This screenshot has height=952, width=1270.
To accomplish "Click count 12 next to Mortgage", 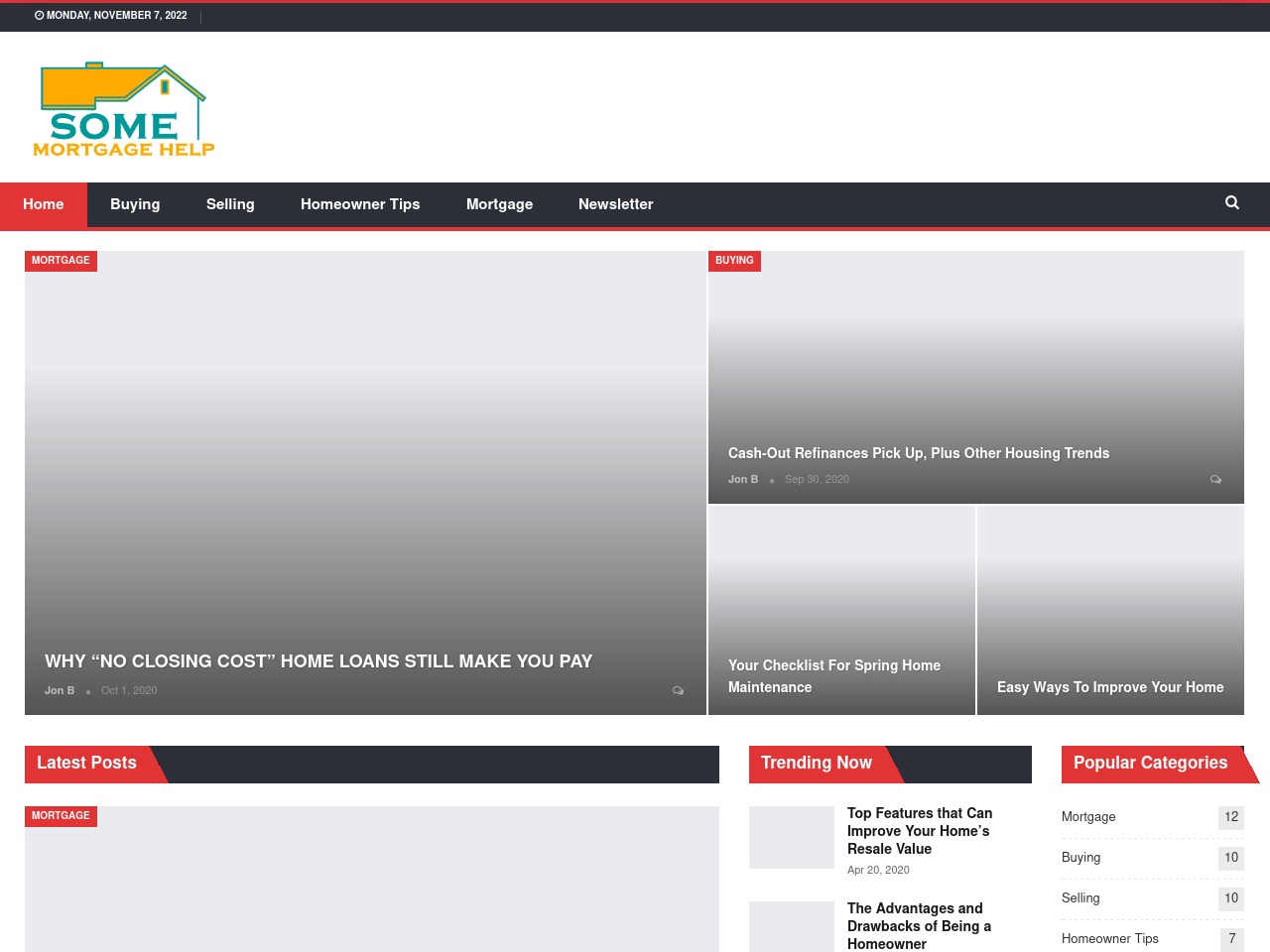I will pos(1231,817).
